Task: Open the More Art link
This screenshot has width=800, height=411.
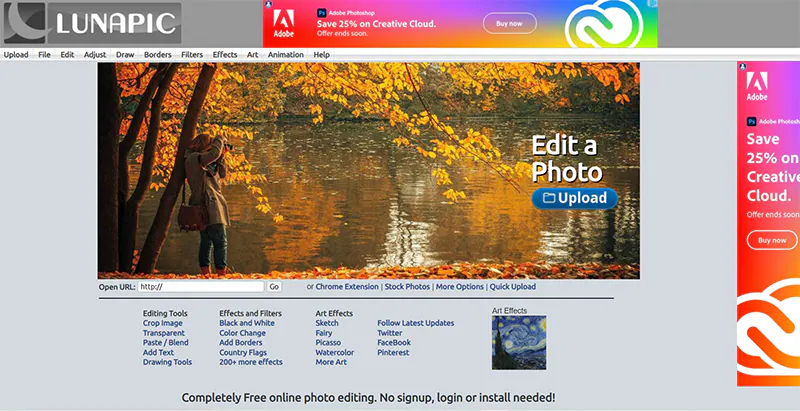Action: [331, 362]
